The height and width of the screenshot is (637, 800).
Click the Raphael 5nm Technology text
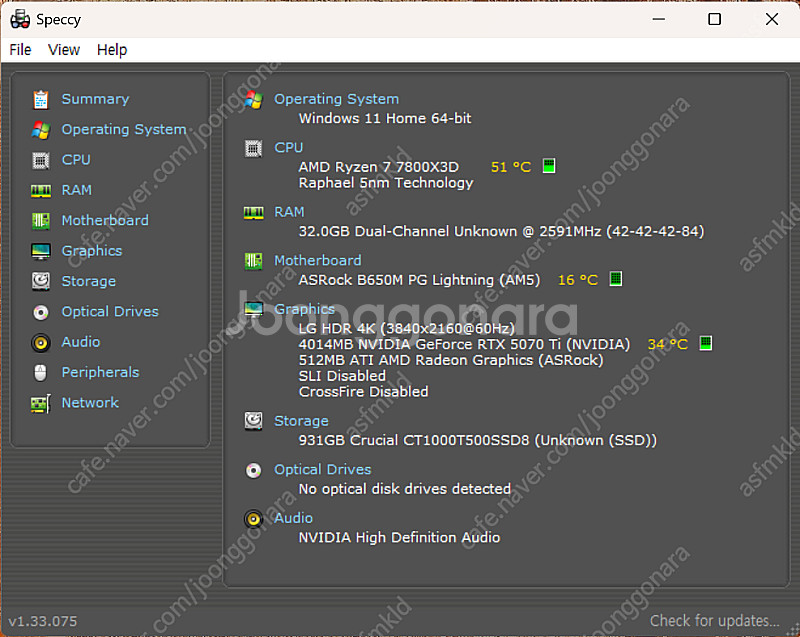(386, 183)
